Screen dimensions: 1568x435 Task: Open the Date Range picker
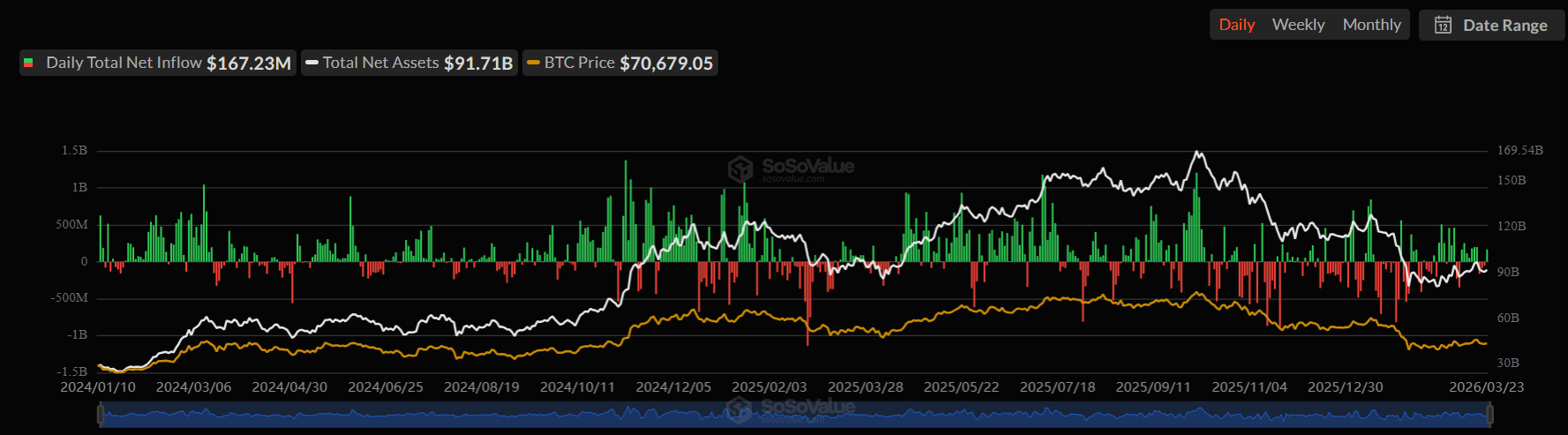click(x=1491, y=25)
